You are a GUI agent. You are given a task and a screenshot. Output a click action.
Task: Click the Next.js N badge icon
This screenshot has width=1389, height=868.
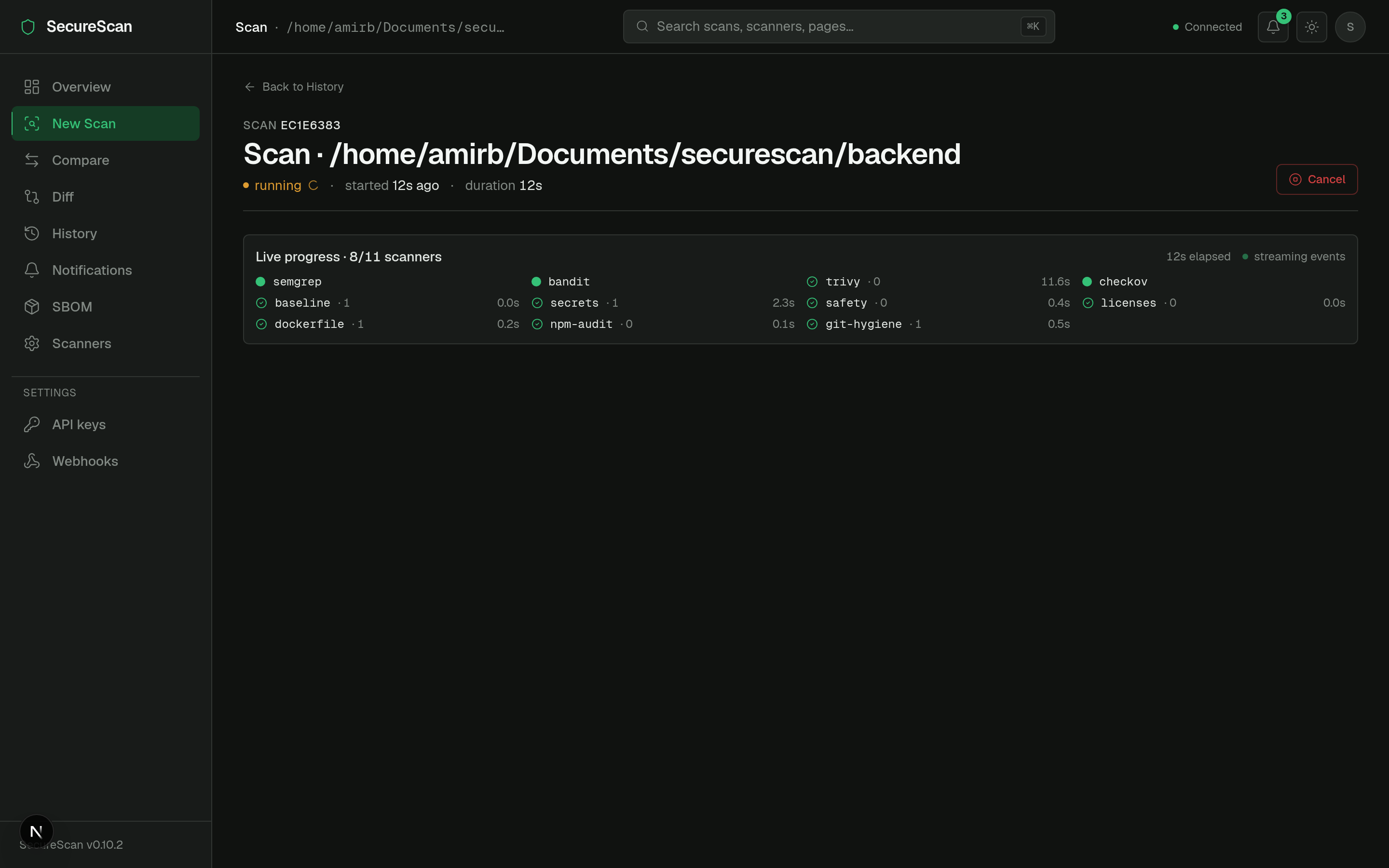[36, 831]
